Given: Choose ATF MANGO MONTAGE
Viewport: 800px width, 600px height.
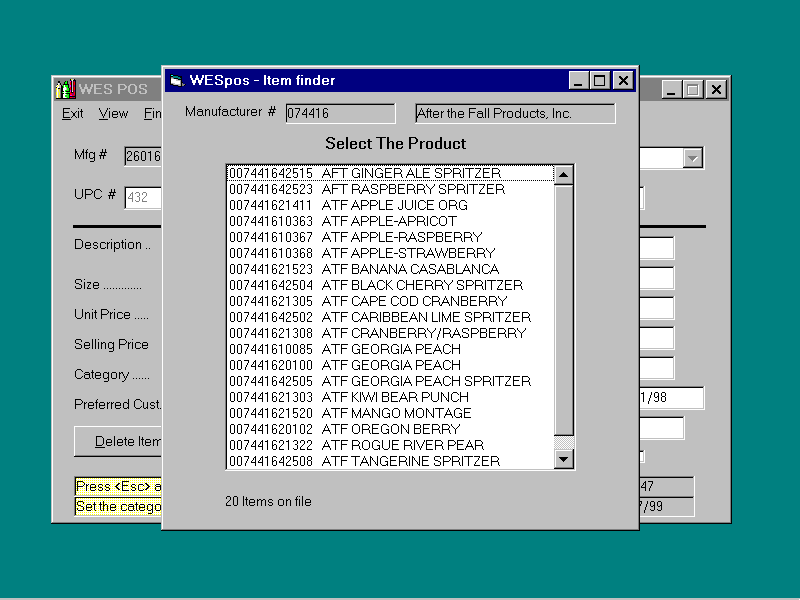Looking at the screenshot, I should pos(390,413).
